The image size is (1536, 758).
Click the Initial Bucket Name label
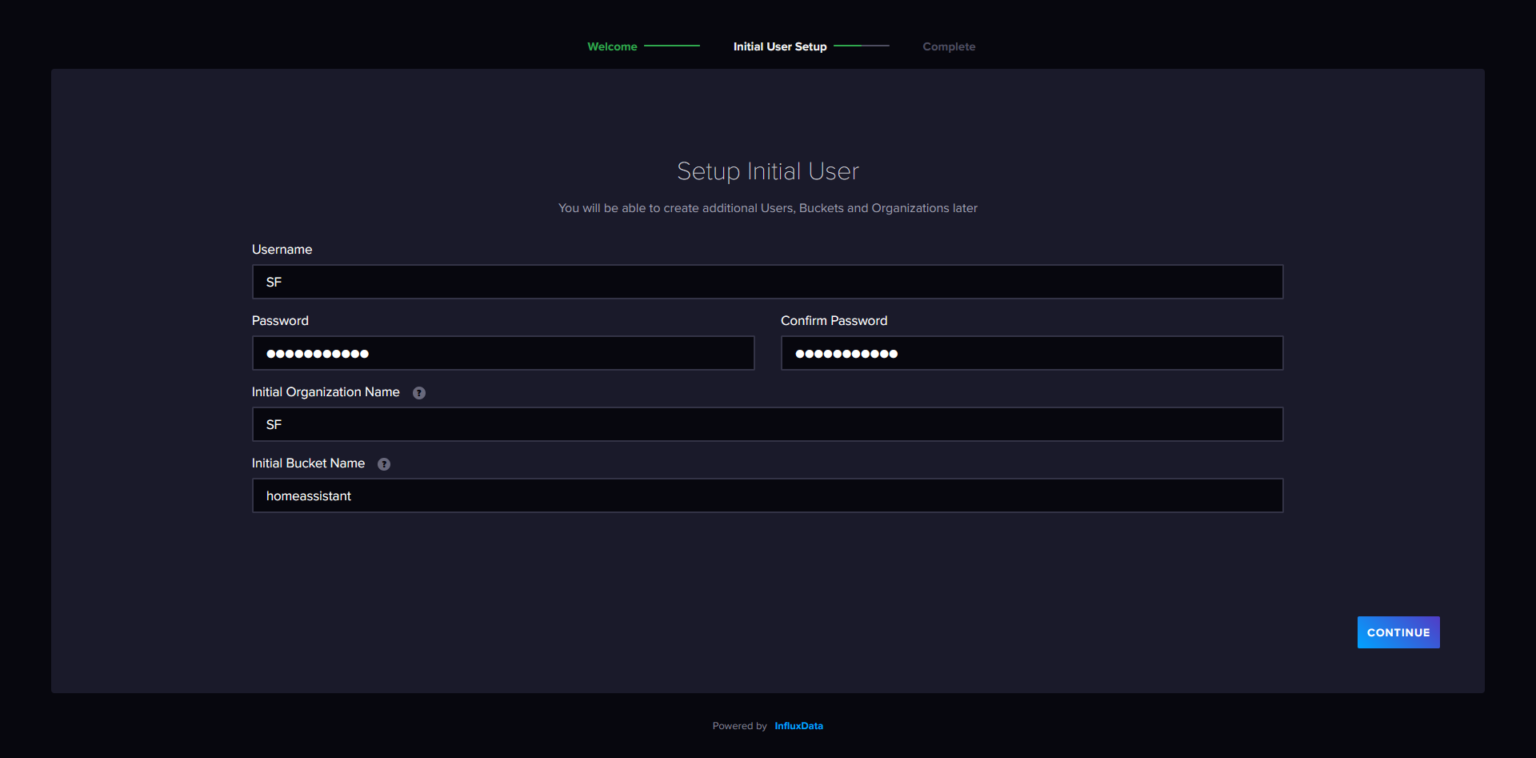point(308,463)
